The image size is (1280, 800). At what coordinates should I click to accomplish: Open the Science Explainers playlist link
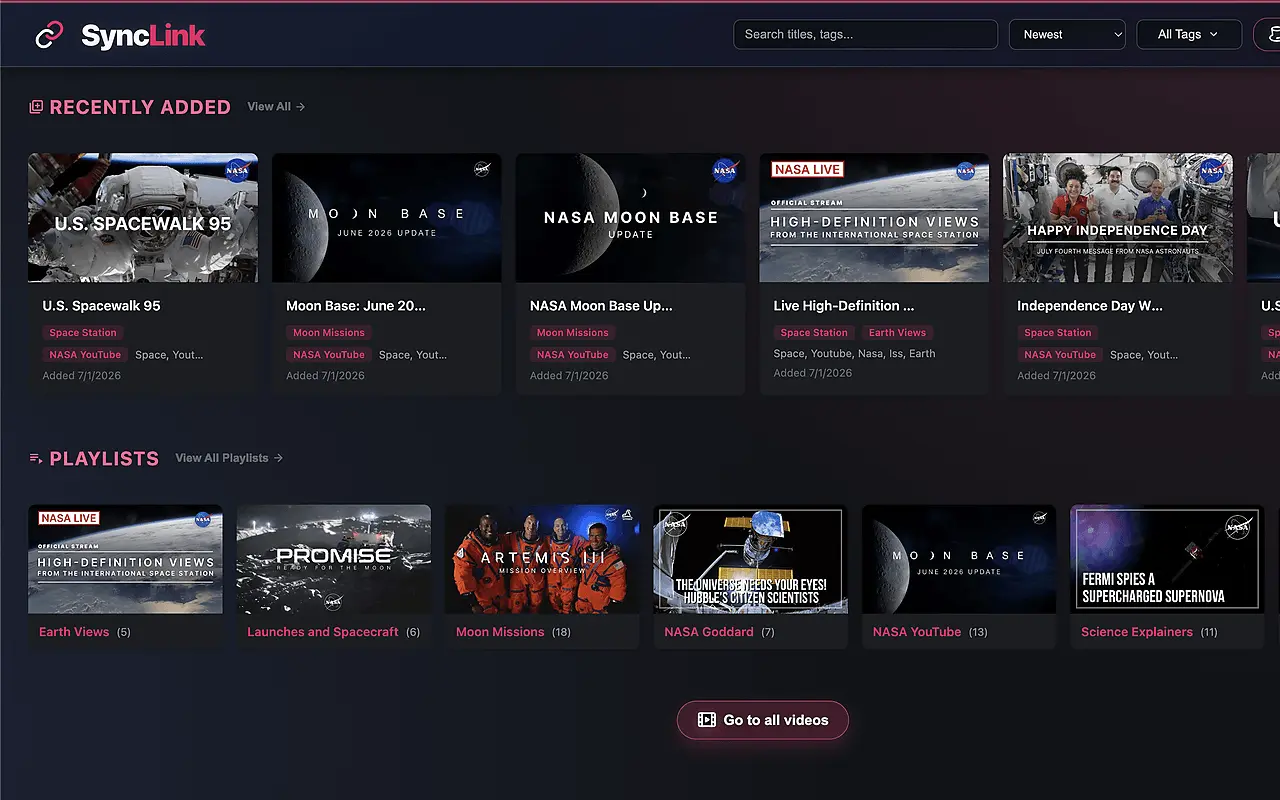1137,632
